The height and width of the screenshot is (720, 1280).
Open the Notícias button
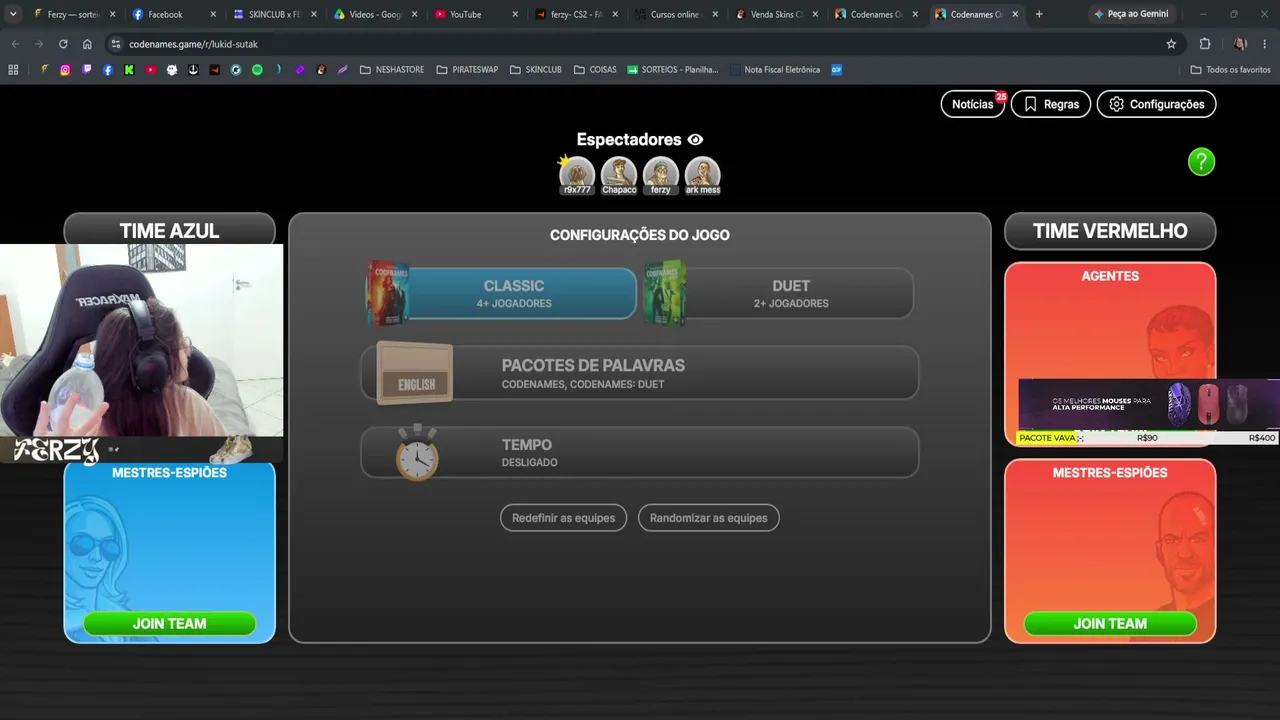(972, 104)
